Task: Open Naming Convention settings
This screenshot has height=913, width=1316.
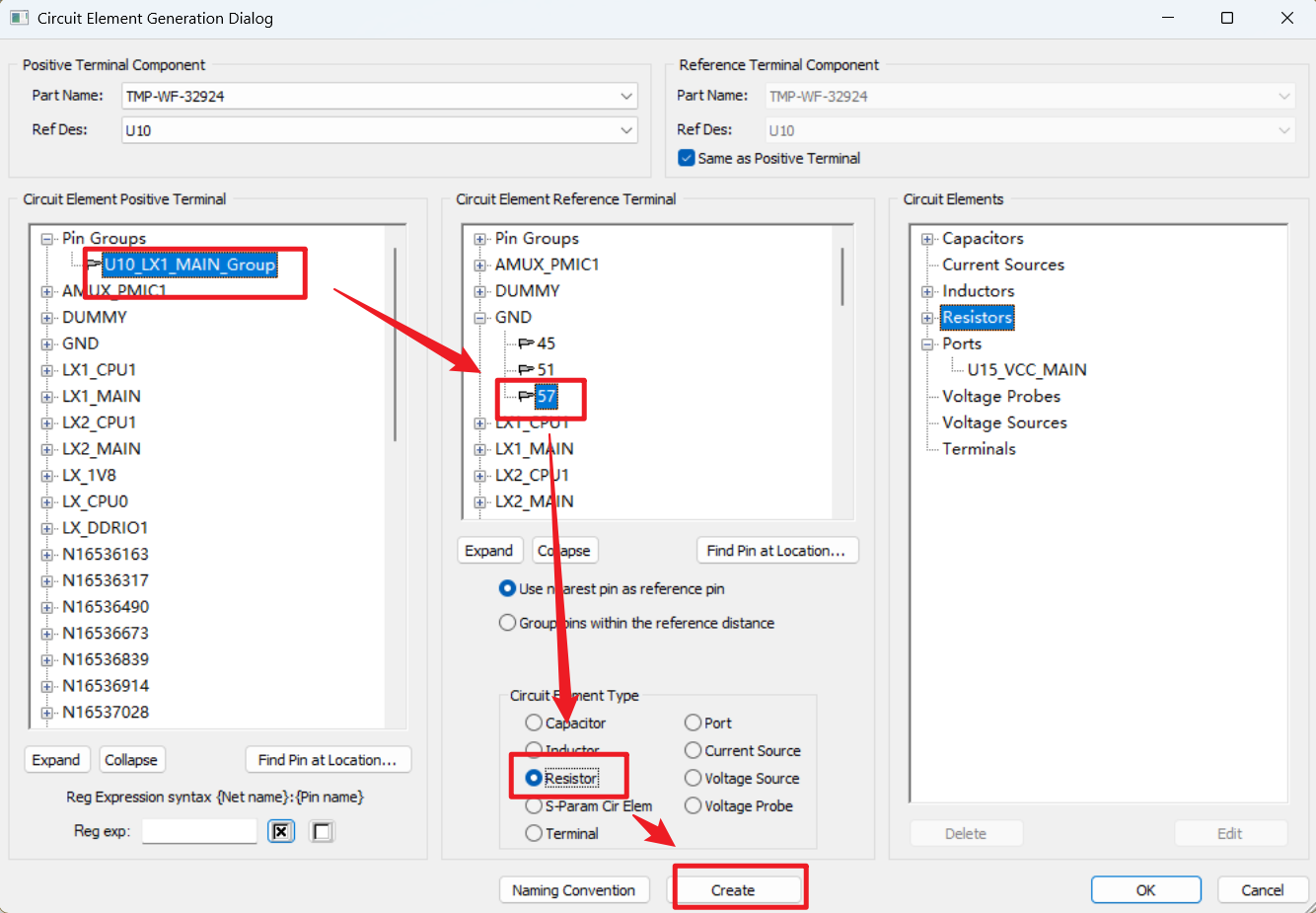Action: (574, 890)
